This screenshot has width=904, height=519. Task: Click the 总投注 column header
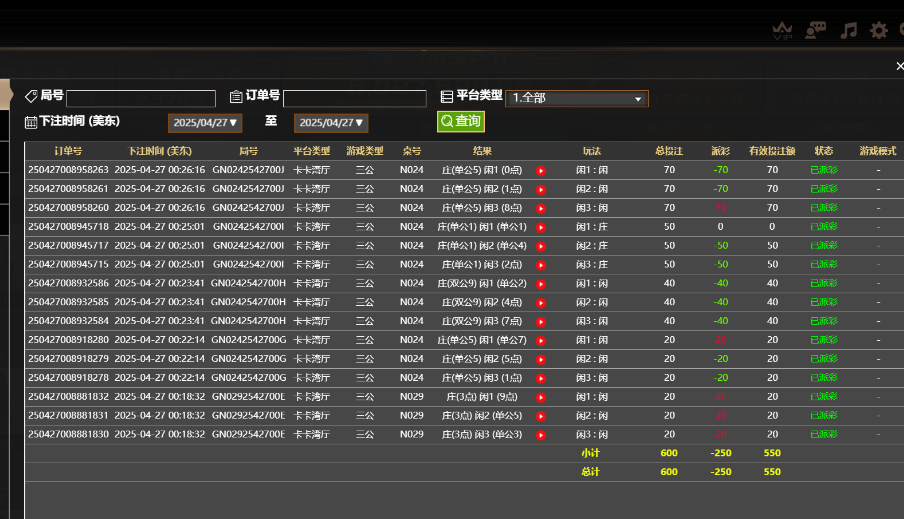tap(669, 151)
